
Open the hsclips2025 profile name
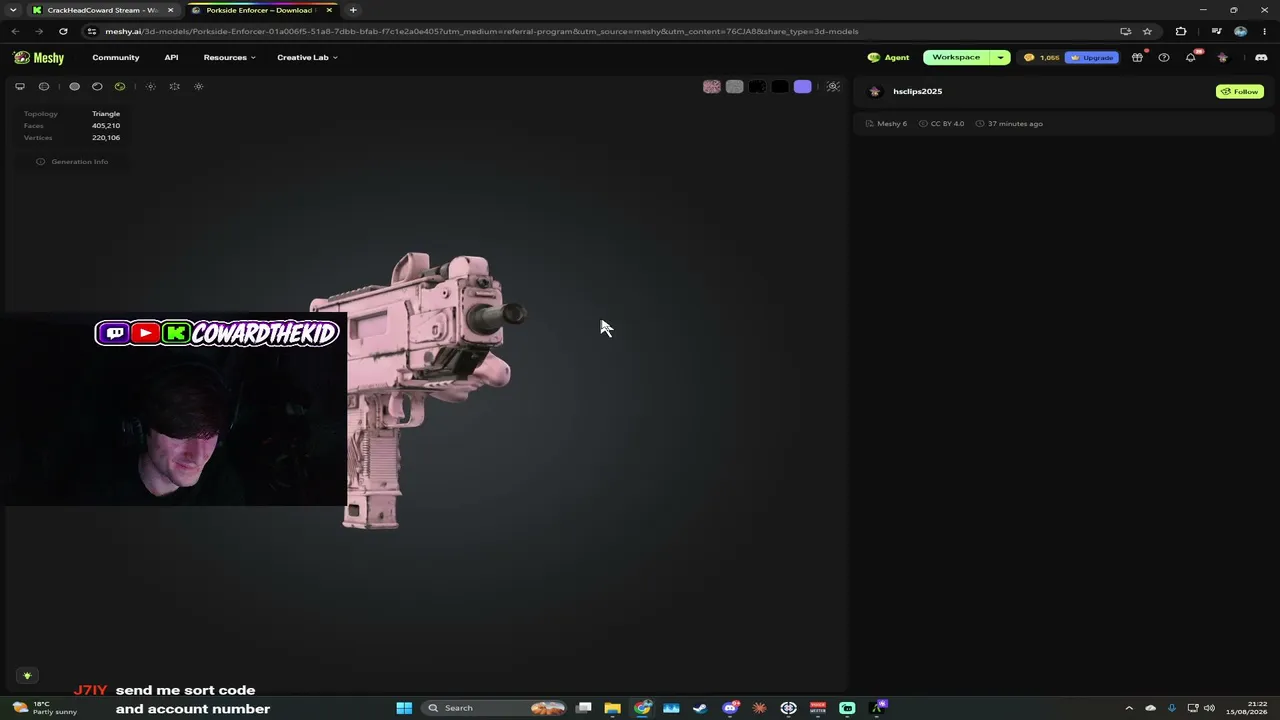(917, 92)
